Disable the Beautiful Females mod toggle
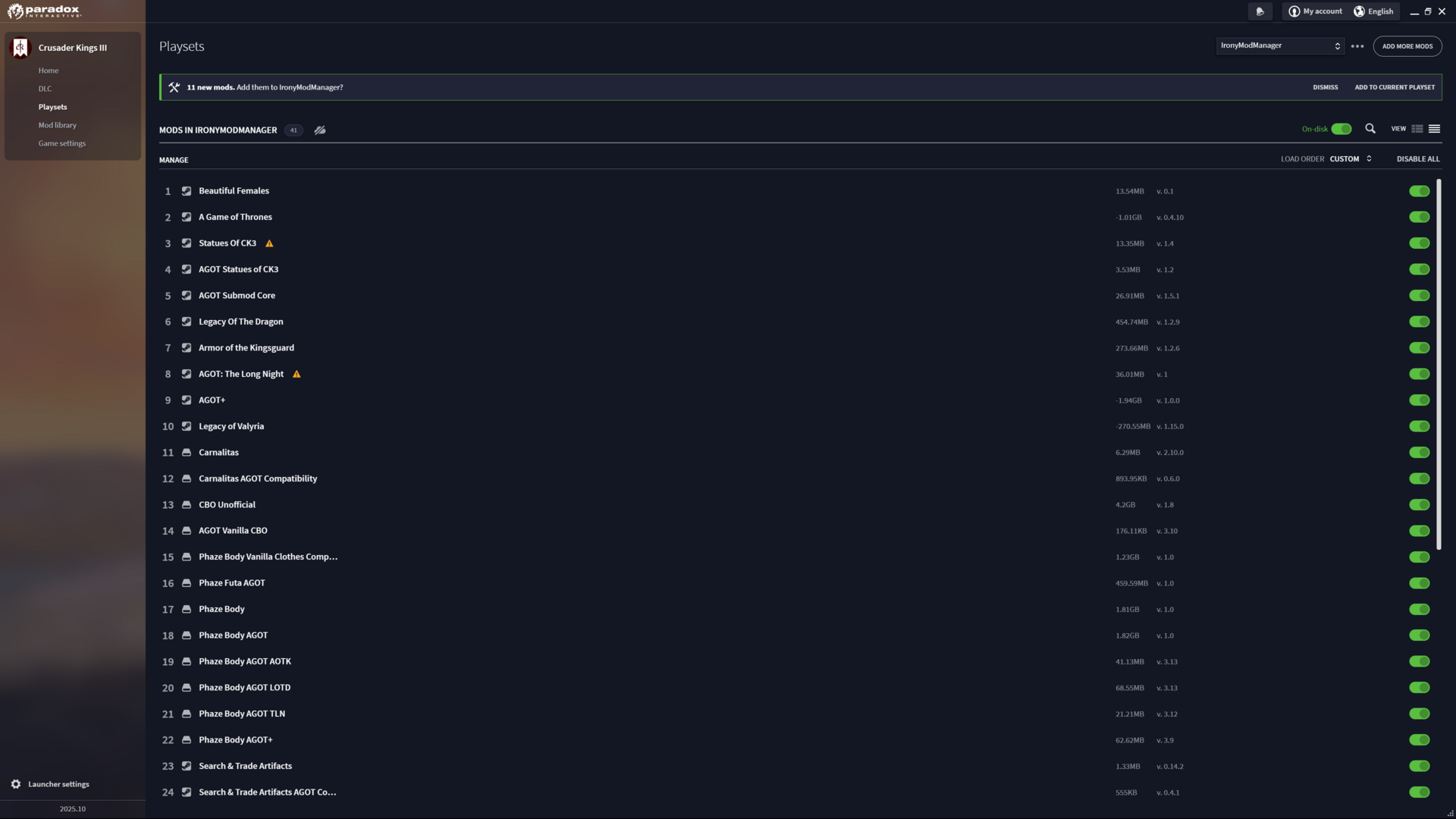 pyautogui.click(x=1420, y=191)
